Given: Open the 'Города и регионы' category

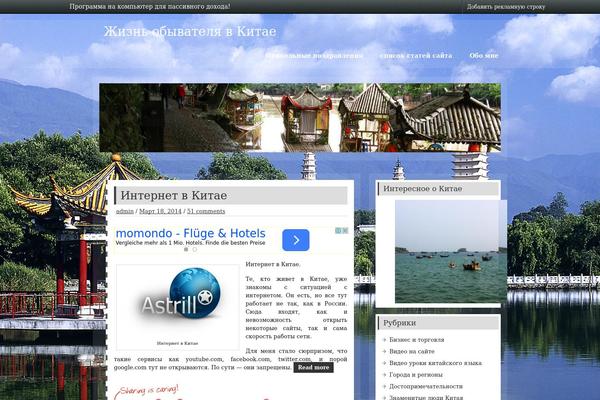Looking at the screenshot, I should [416, 375].
